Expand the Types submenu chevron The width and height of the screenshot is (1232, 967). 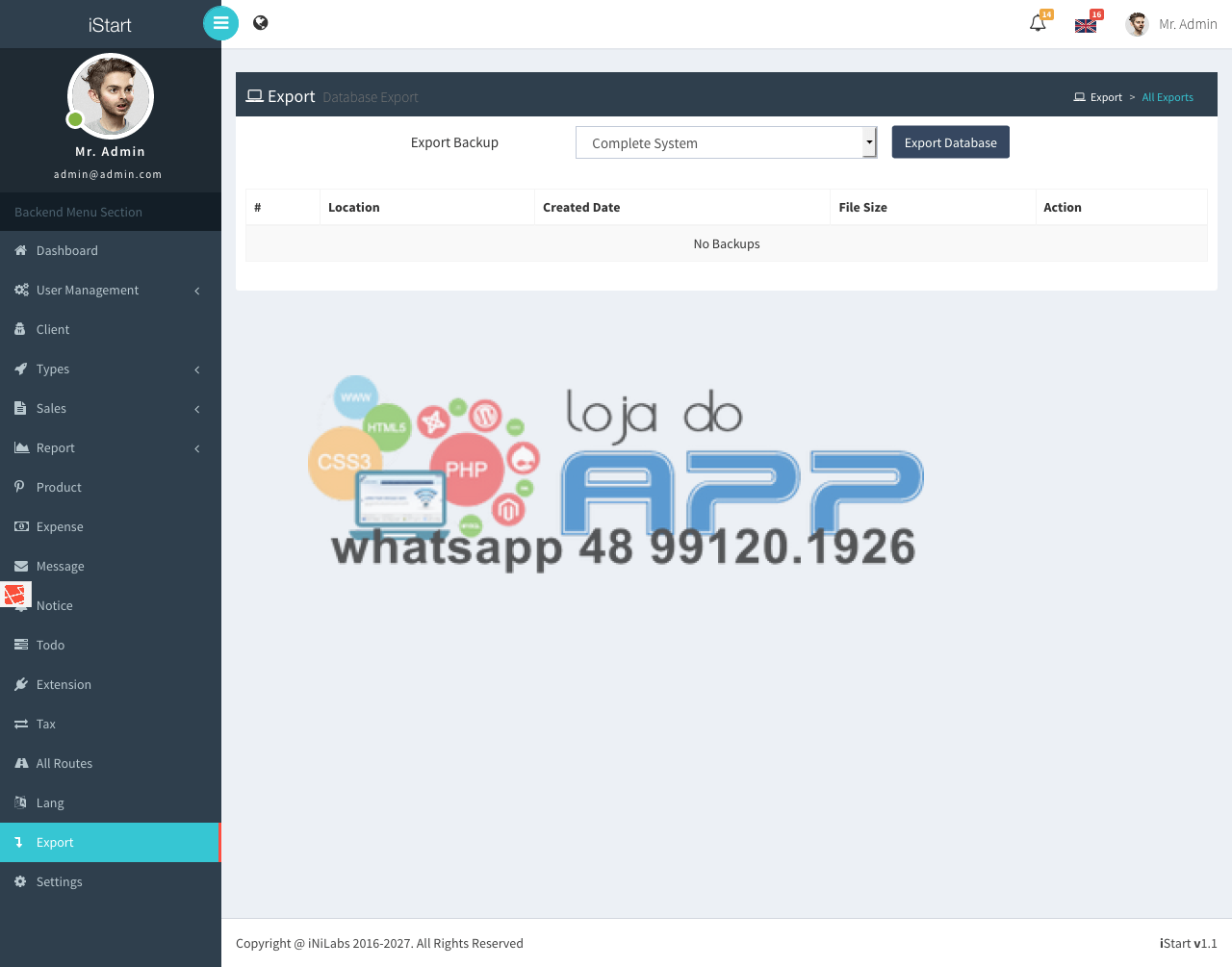click(197, 369)
